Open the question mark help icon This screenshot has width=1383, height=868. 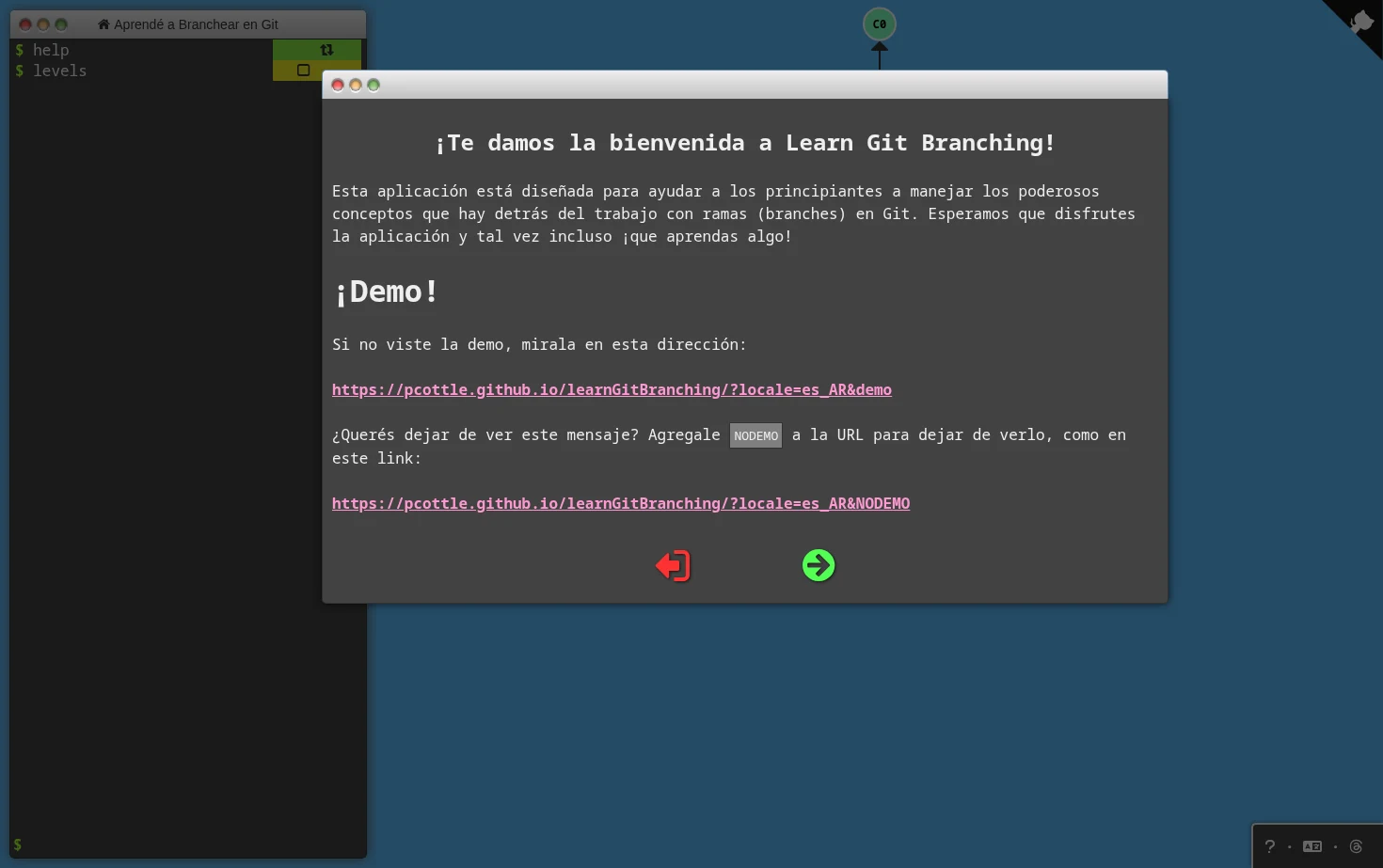coord(1269,846)
